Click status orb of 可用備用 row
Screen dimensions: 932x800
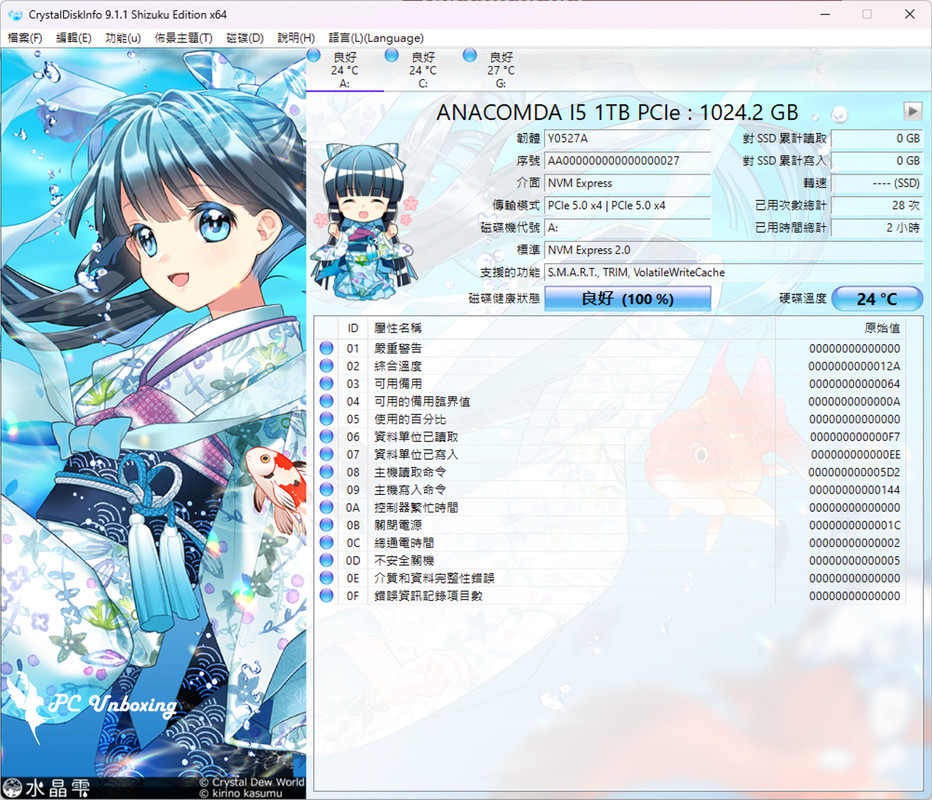click(326, 383)
